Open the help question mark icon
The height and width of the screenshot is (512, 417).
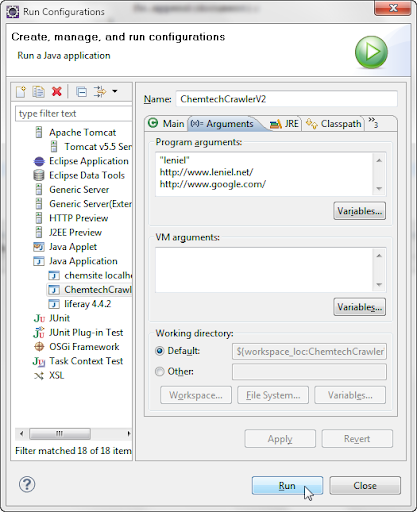click(27, 484)
